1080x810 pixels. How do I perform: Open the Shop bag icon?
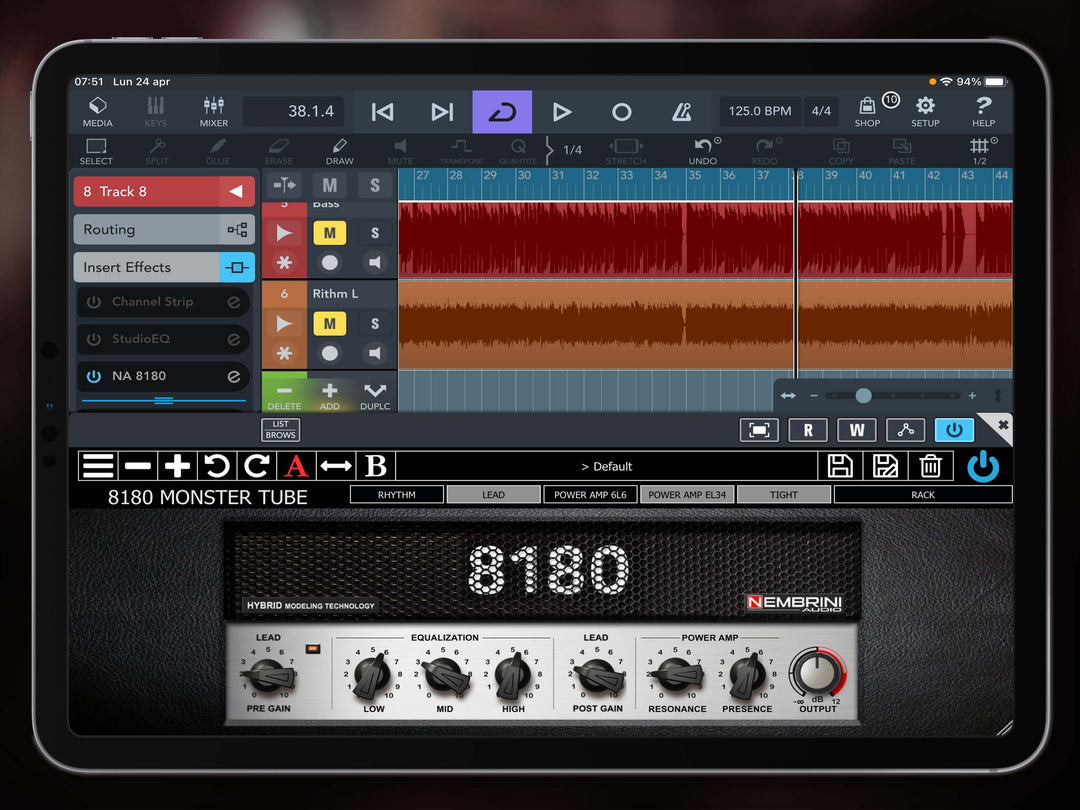point(867,112)
